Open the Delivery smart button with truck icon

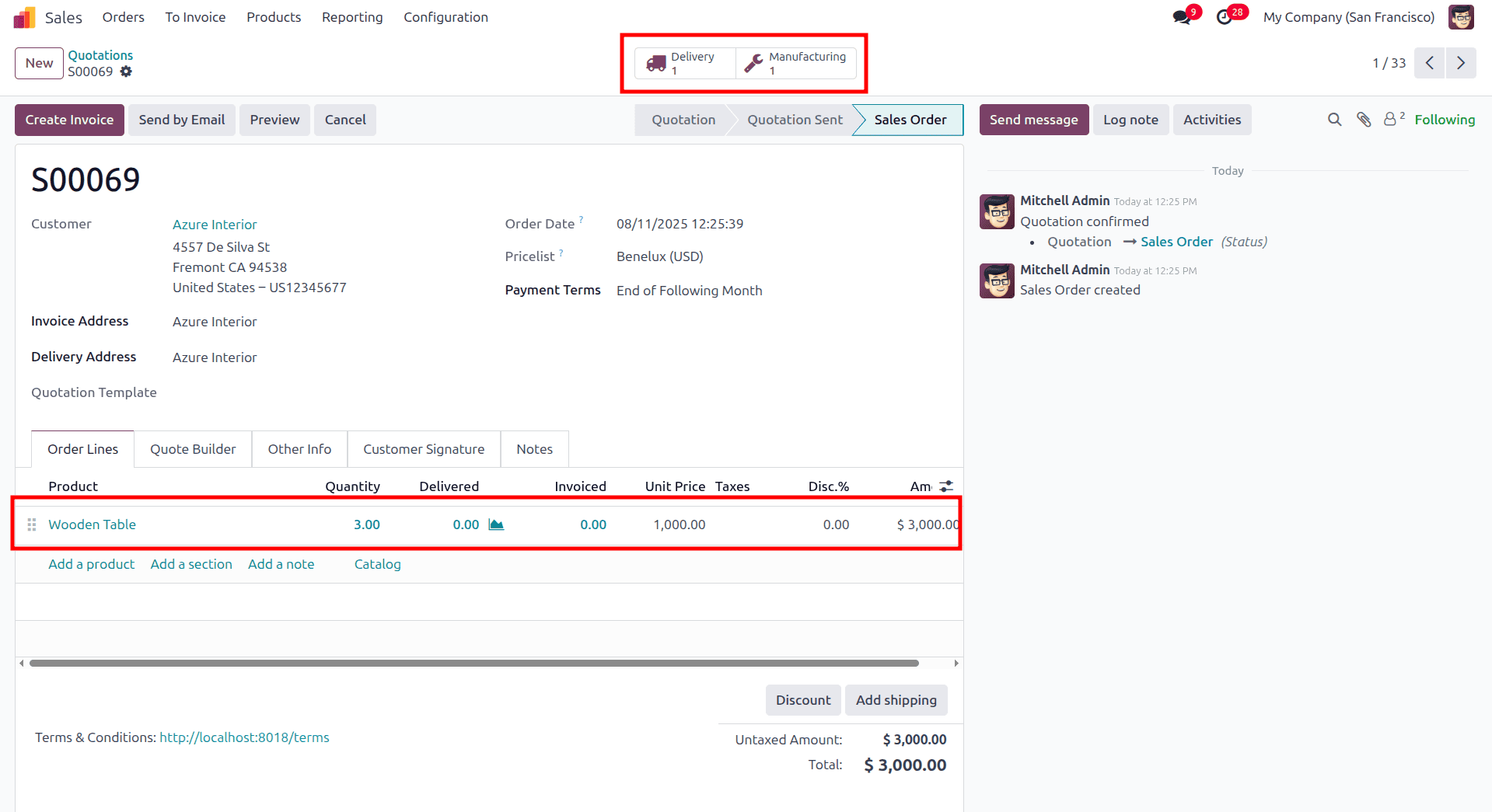tap(685, 63)
